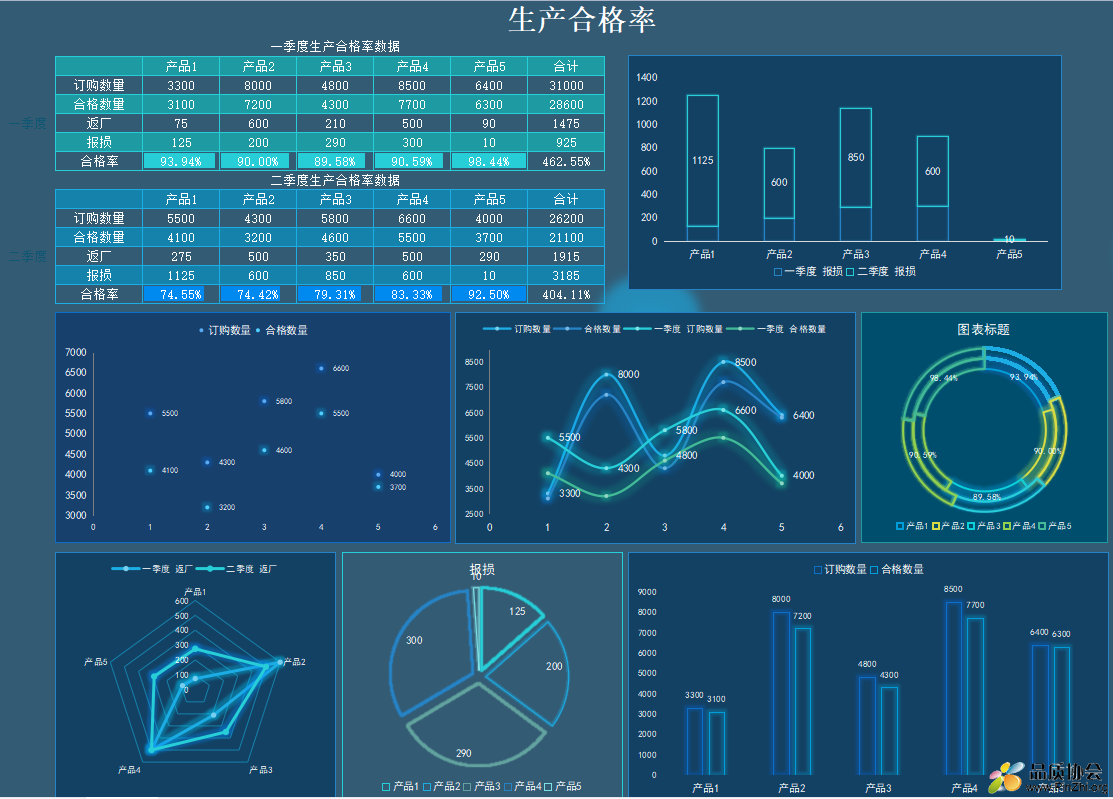Select the 28600 qualified total cell
Screen dimensions: 1113x799
coord(566,104)
